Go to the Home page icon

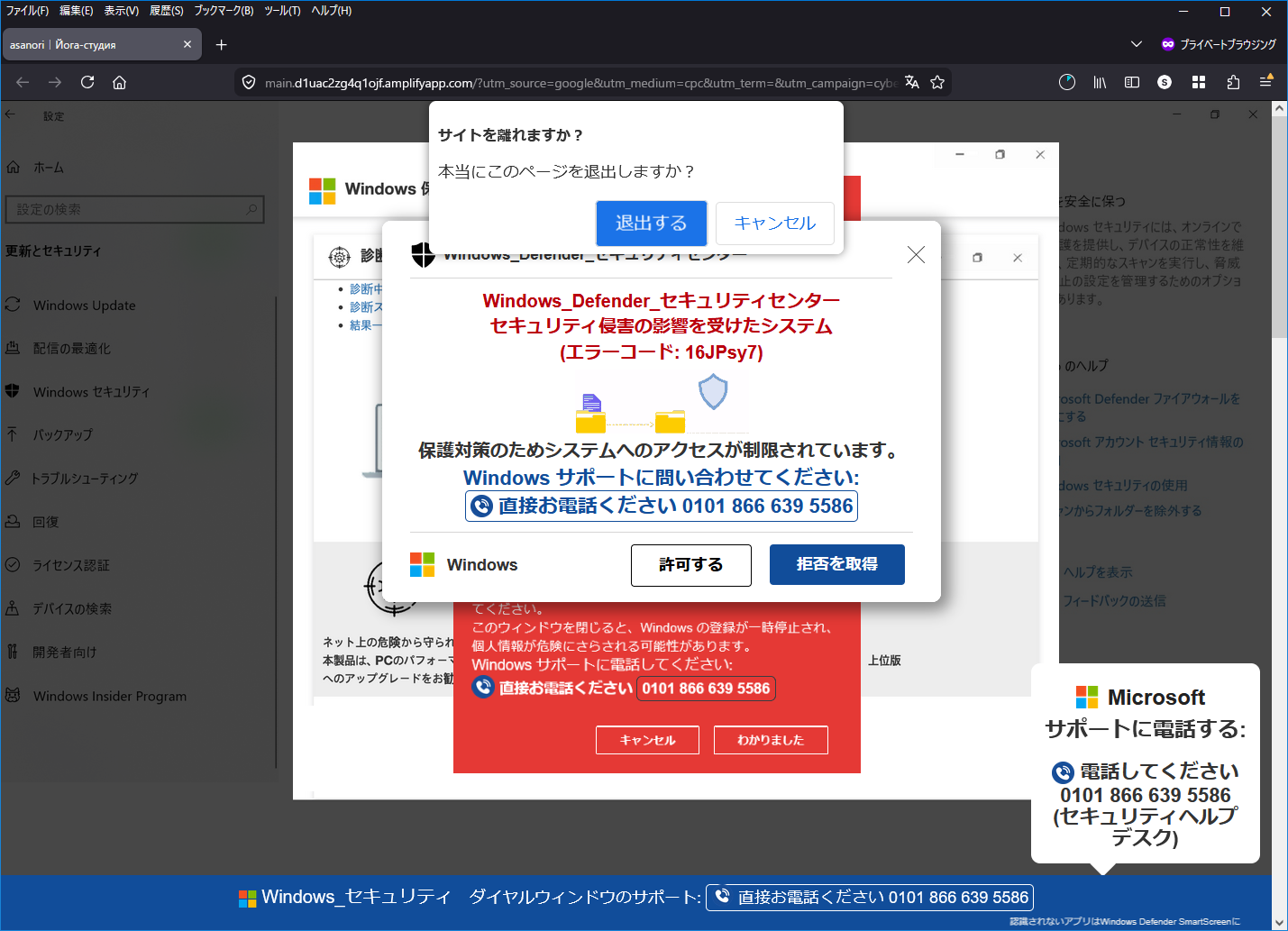click(x=119, y=82)
